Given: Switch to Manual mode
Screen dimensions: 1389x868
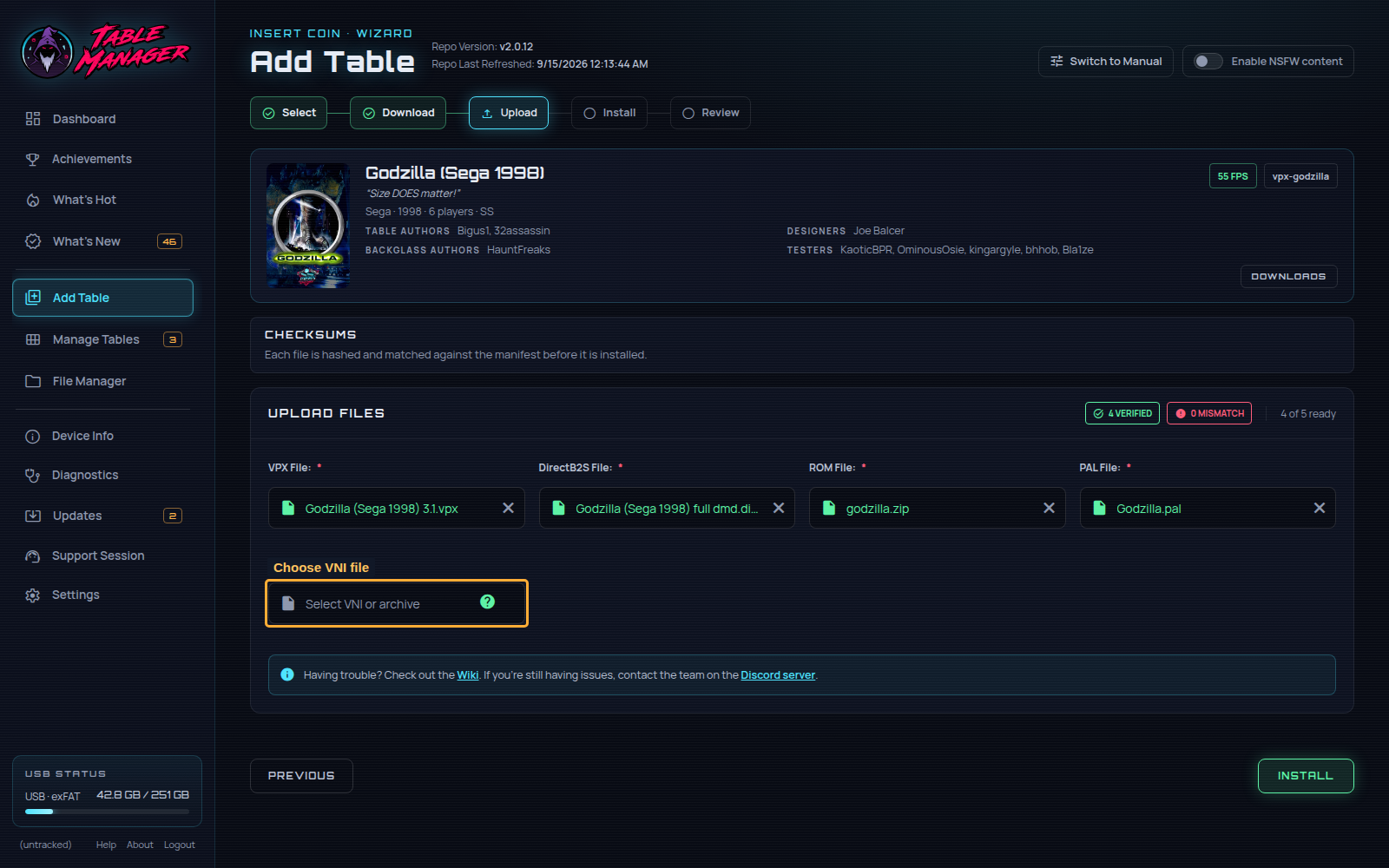Looking at the screenshot, I should 1106,62.
